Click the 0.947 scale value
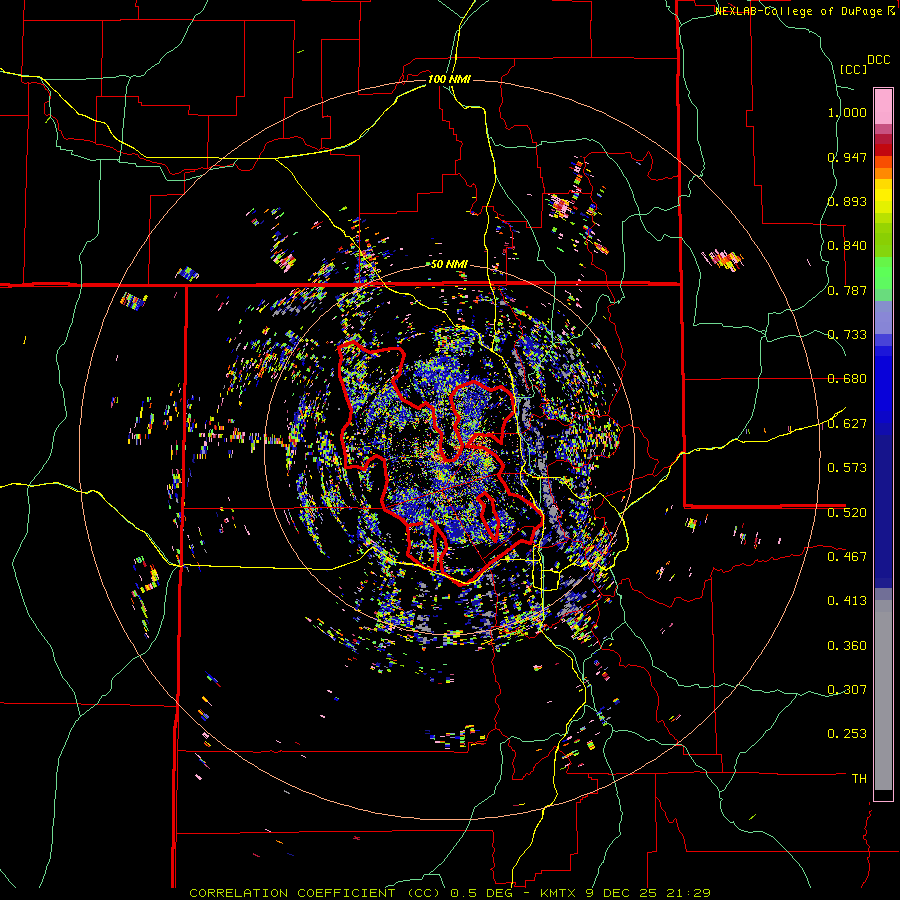The width and height of the screenshot is (900, 900). click(x=847, y=157)
